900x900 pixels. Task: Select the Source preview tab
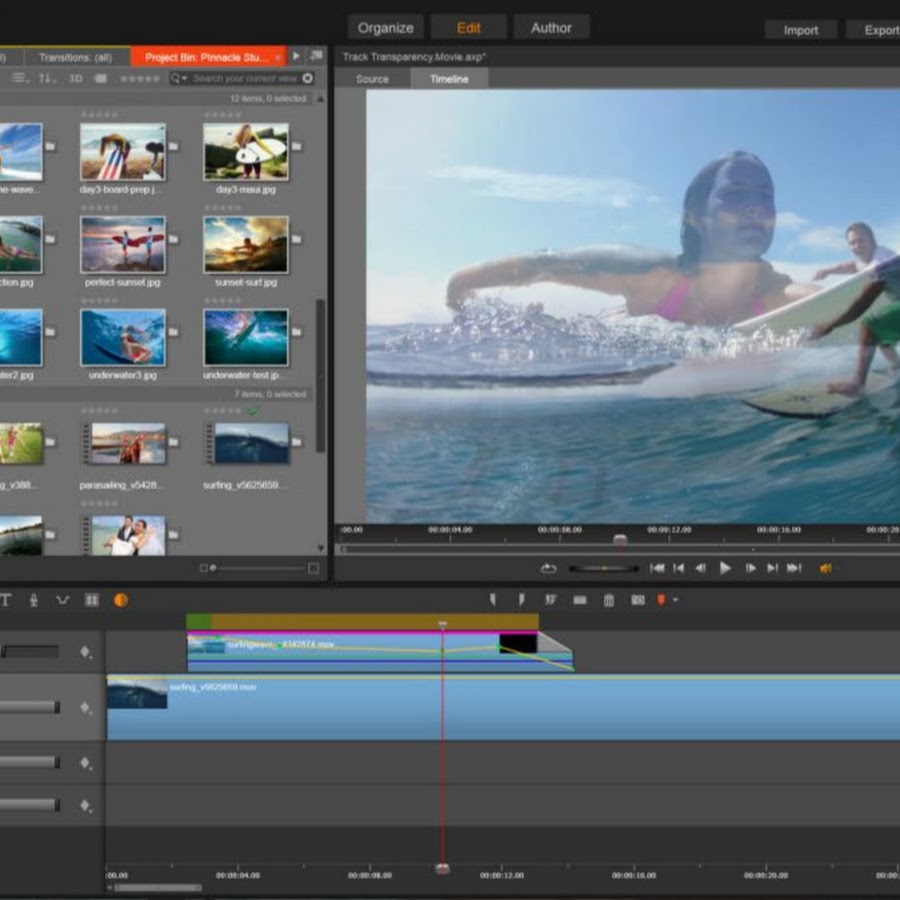pyautogui.click(x=372, y=79)
